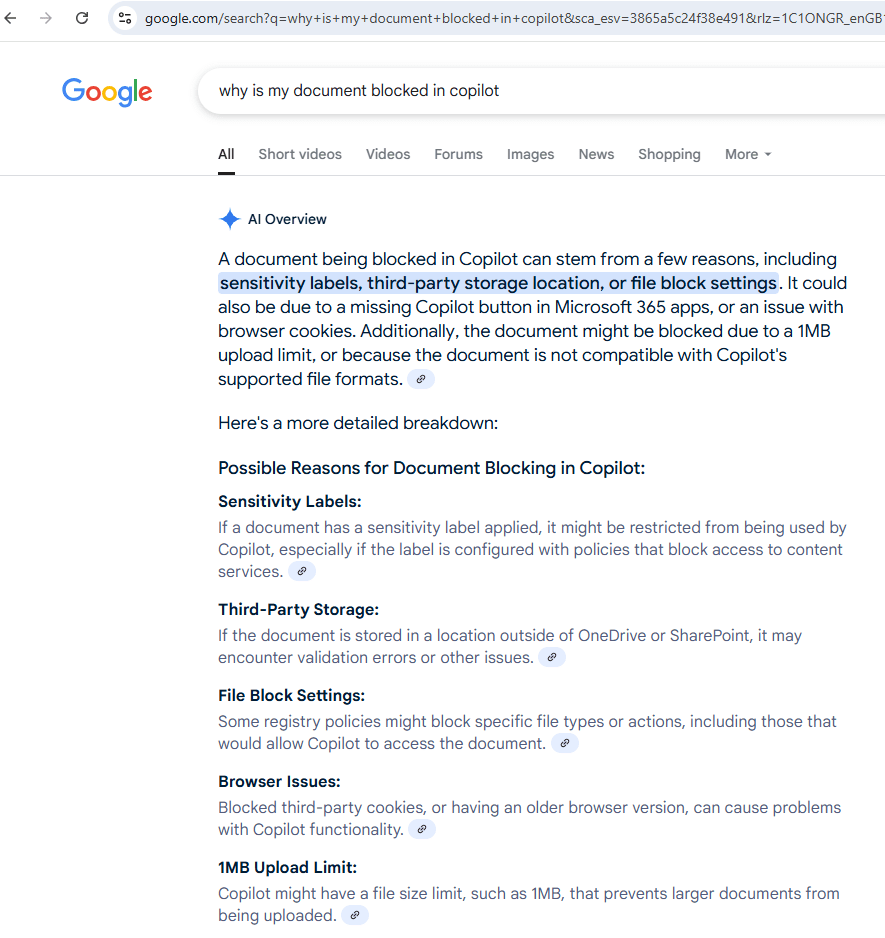This screenshot has width=885, height=938.
Task: Expand the More search filters dropdown
Action: (x=748, y=154)
